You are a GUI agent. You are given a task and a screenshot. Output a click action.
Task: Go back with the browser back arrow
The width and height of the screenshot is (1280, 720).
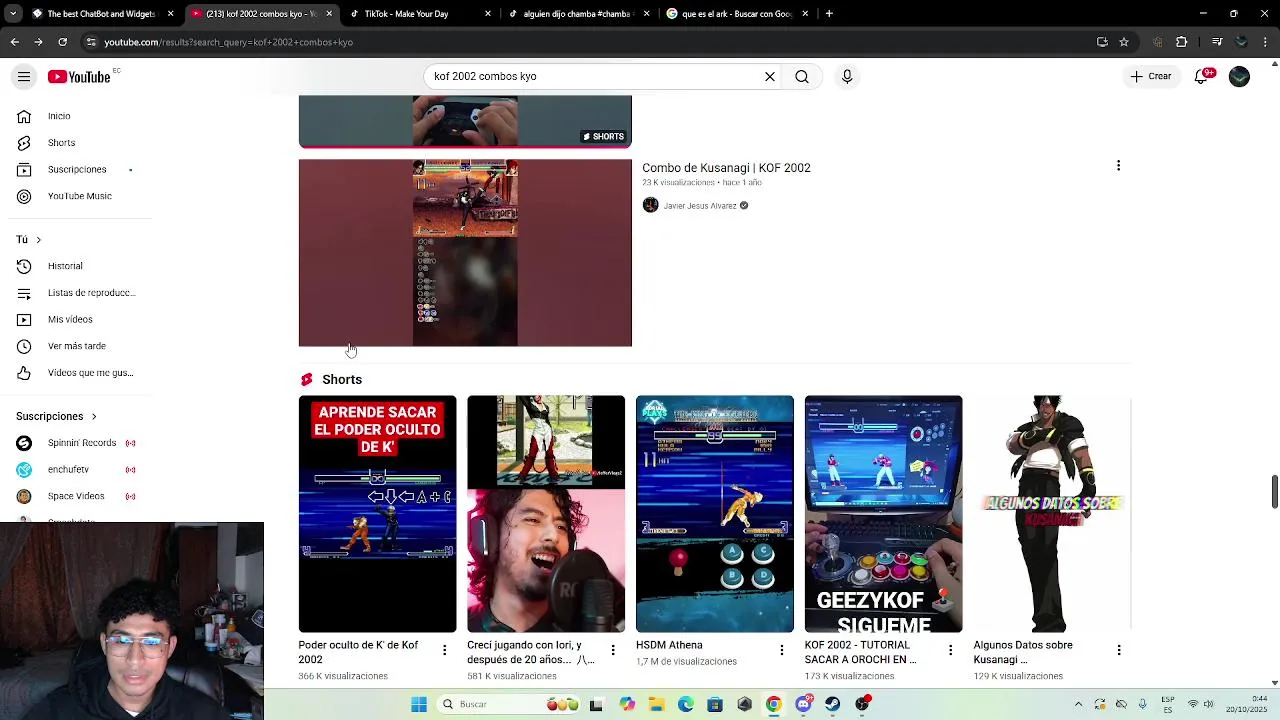[x=14, y=42]
